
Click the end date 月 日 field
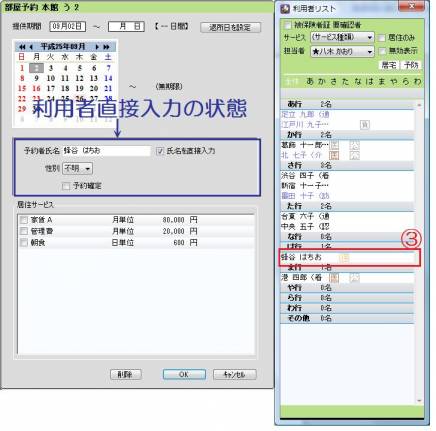(x=126, y=27)
